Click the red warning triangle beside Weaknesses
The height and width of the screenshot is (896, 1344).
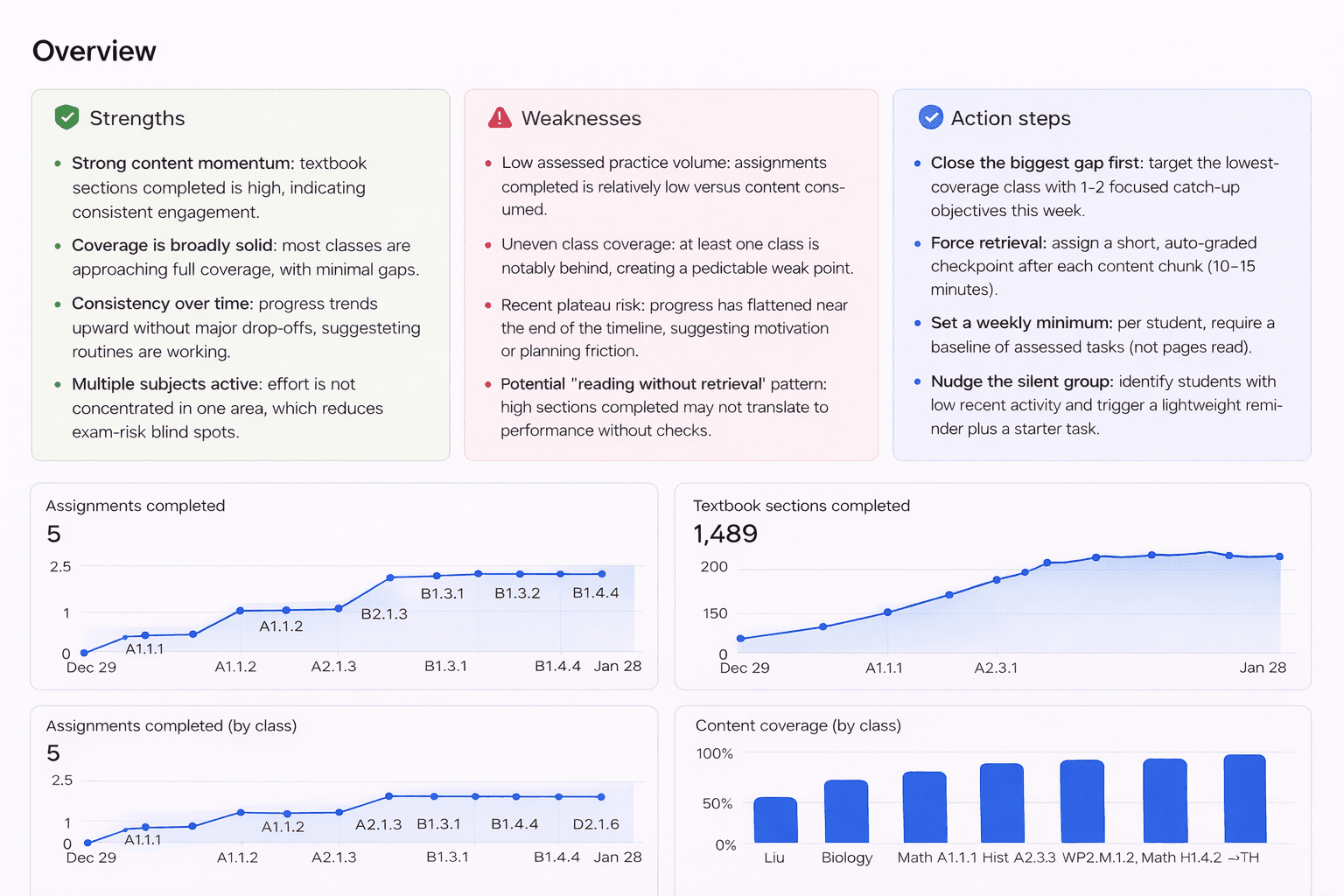coord(500,117)
